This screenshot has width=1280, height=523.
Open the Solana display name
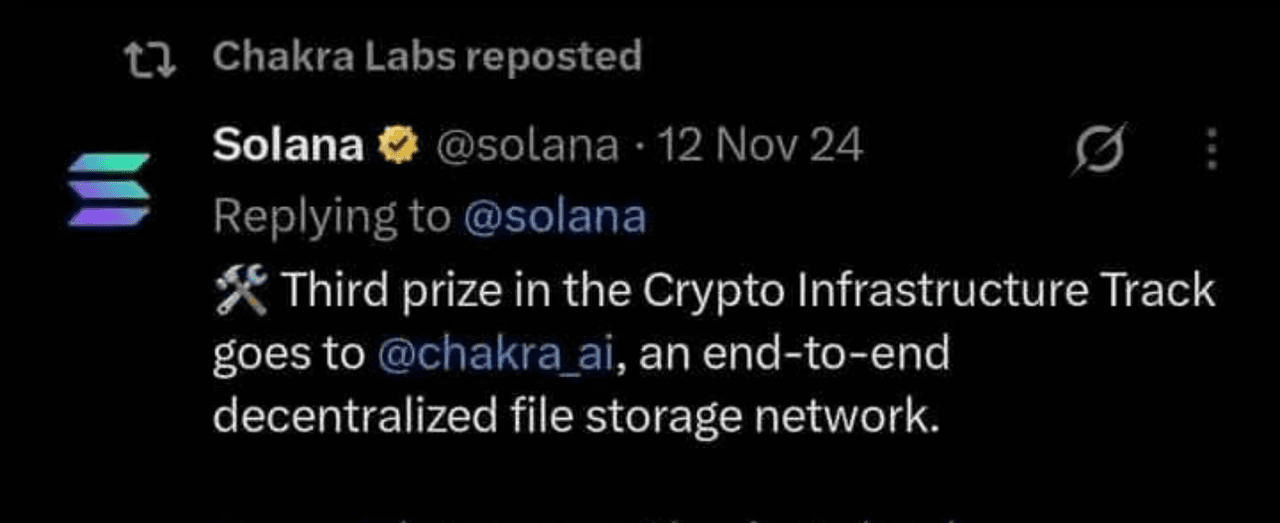tap(289, 146)
